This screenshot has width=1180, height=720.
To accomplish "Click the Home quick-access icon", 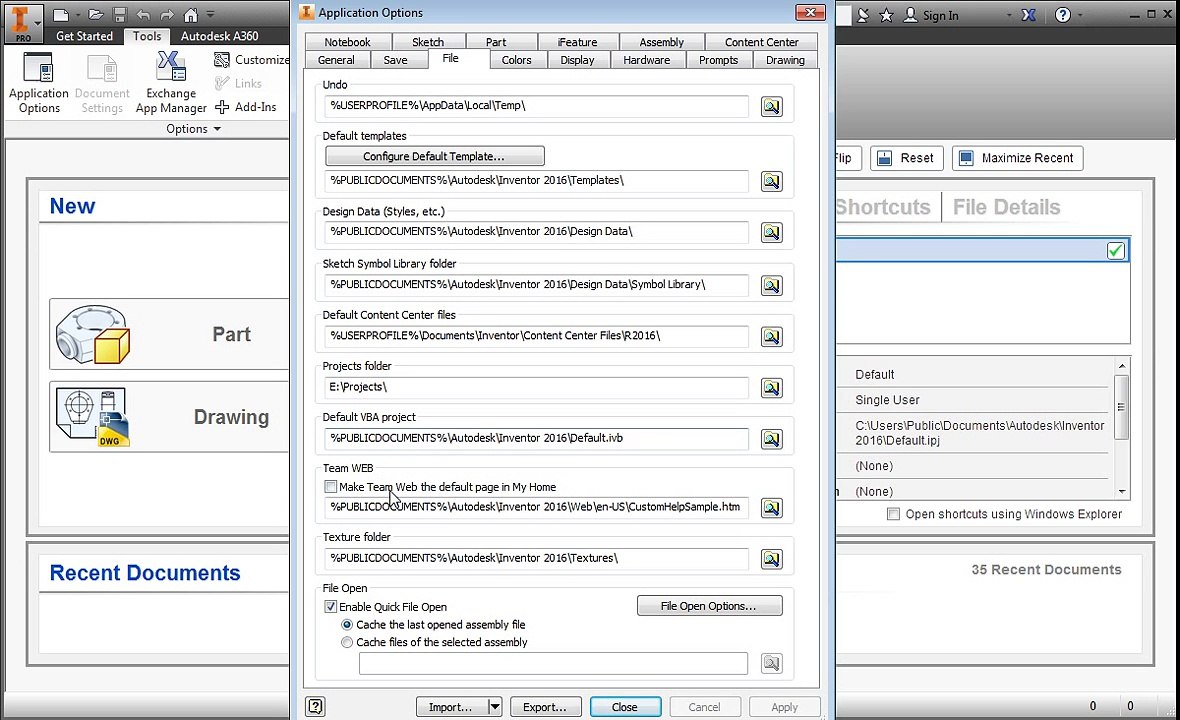I will click(x=190, y=14).
